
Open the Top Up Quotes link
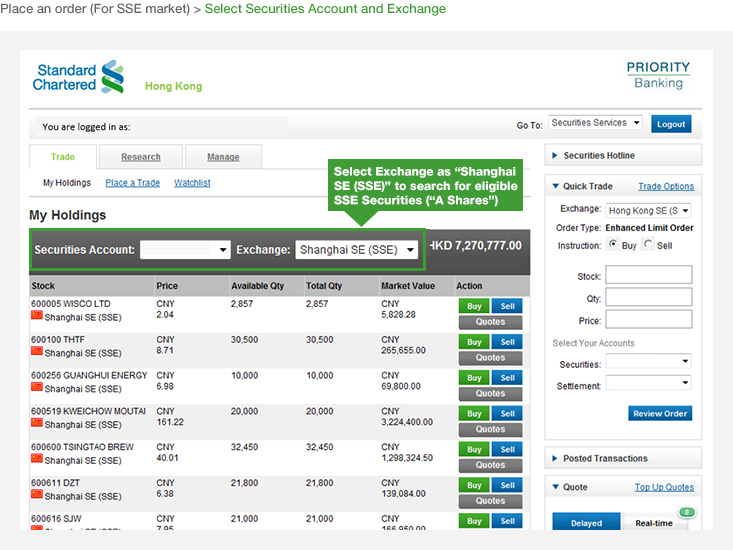tap(664, 487)
